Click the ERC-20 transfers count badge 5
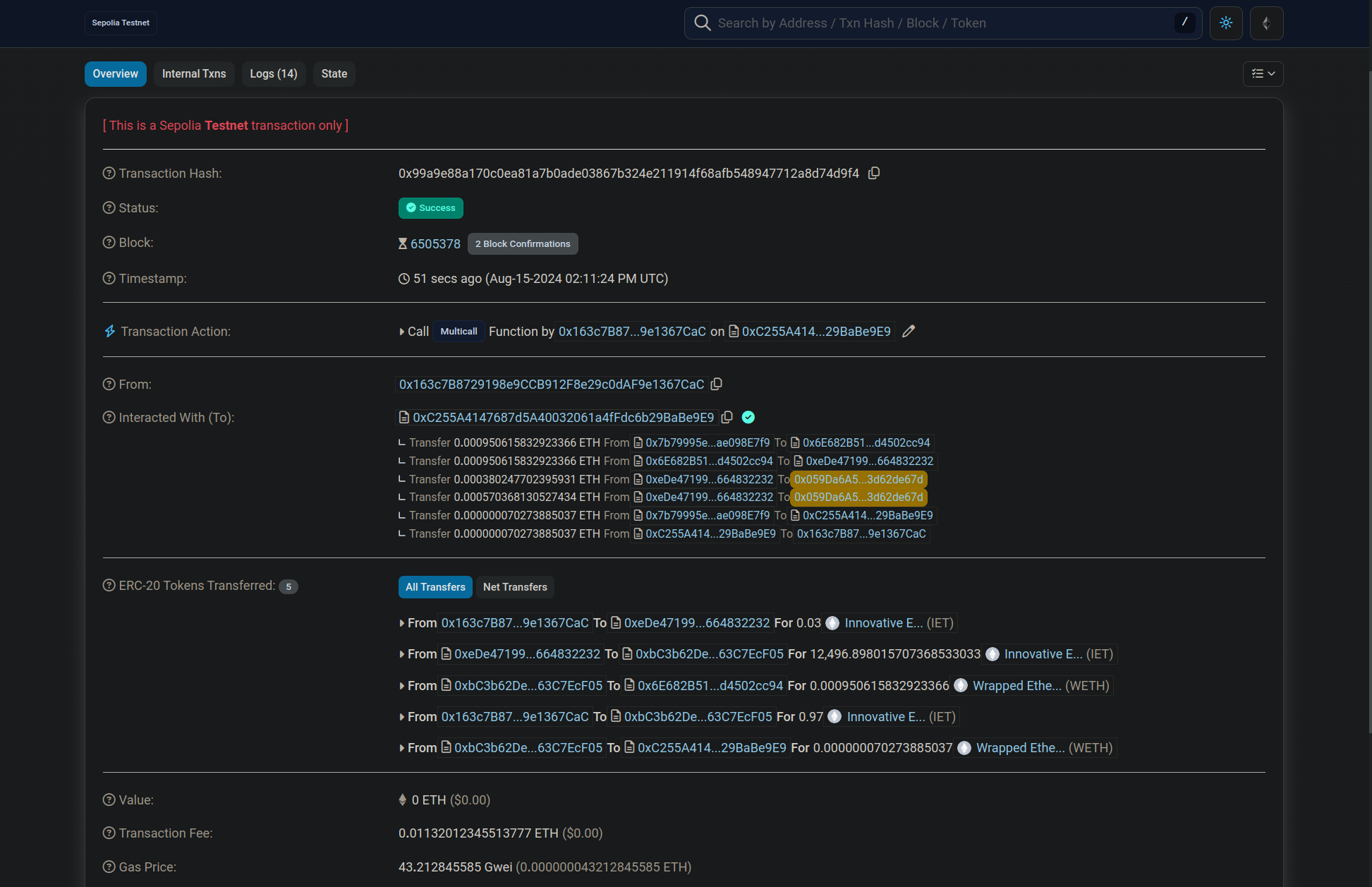1372x887 pixels. tap(289, 586)
